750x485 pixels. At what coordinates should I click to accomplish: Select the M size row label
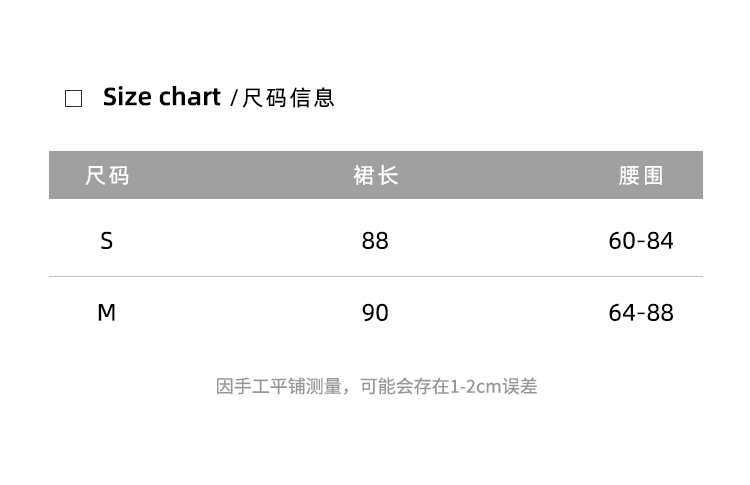(x=107, y=313)
